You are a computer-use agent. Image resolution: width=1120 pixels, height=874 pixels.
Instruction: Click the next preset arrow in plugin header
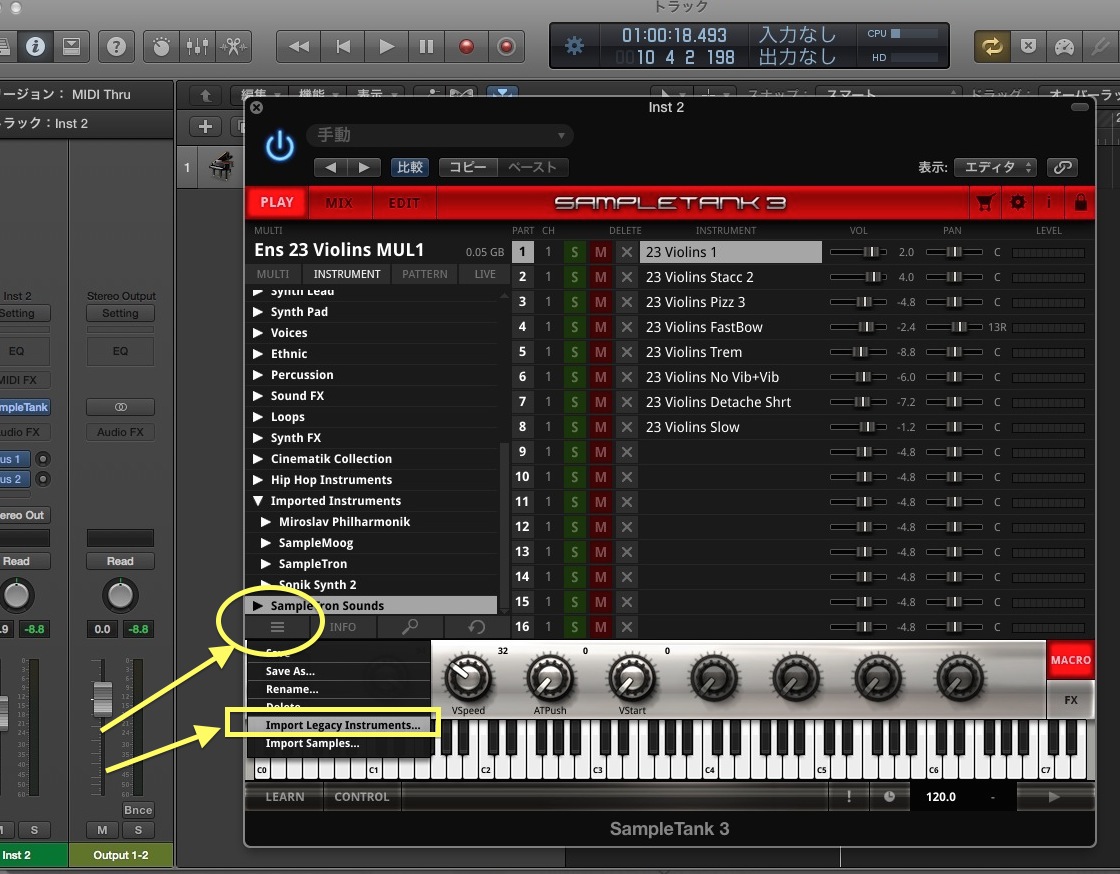[364, 167]
